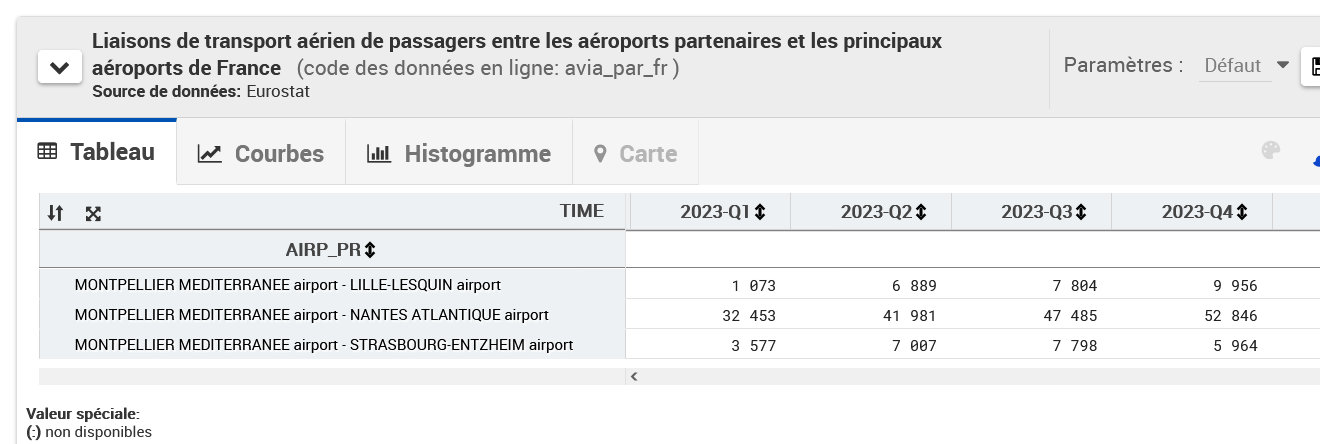Open the Paramètres Défaut dropdown
This screenshot has width=1320, height=444.
(1246, 66)
